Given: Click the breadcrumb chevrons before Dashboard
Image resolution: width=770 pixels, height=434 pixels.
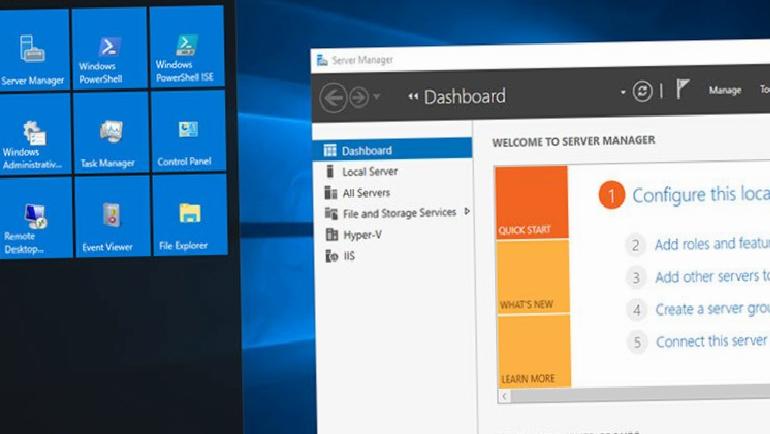Looking at the screenshot, I should pos(413,97).
